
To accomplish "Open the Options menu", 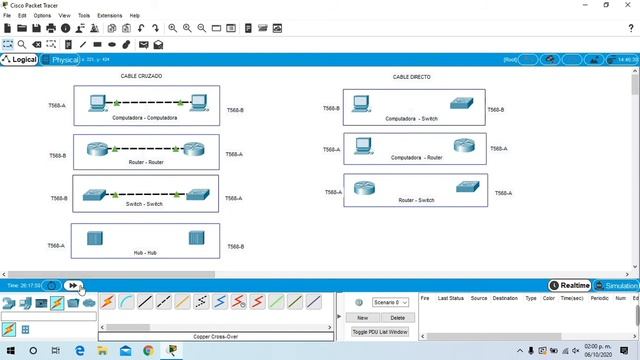I will tap(42, 16).
